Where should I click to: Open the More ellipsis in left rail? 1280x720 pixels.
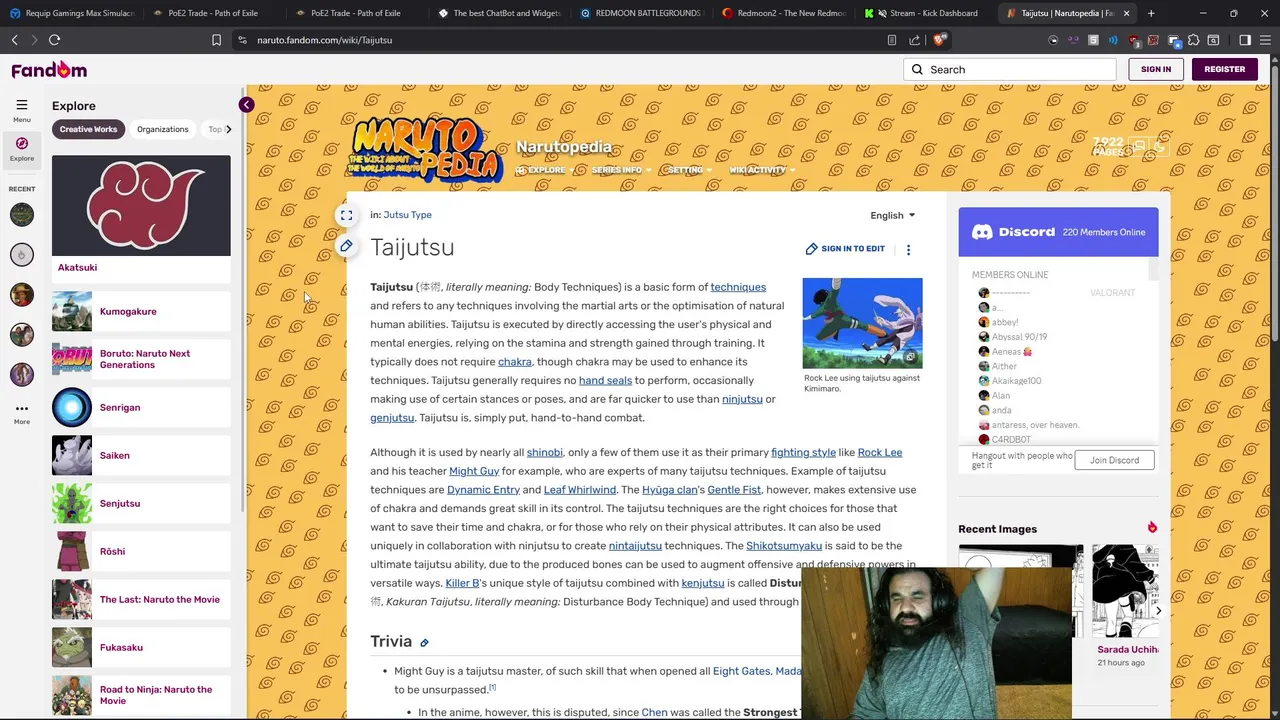click(21, 408)
